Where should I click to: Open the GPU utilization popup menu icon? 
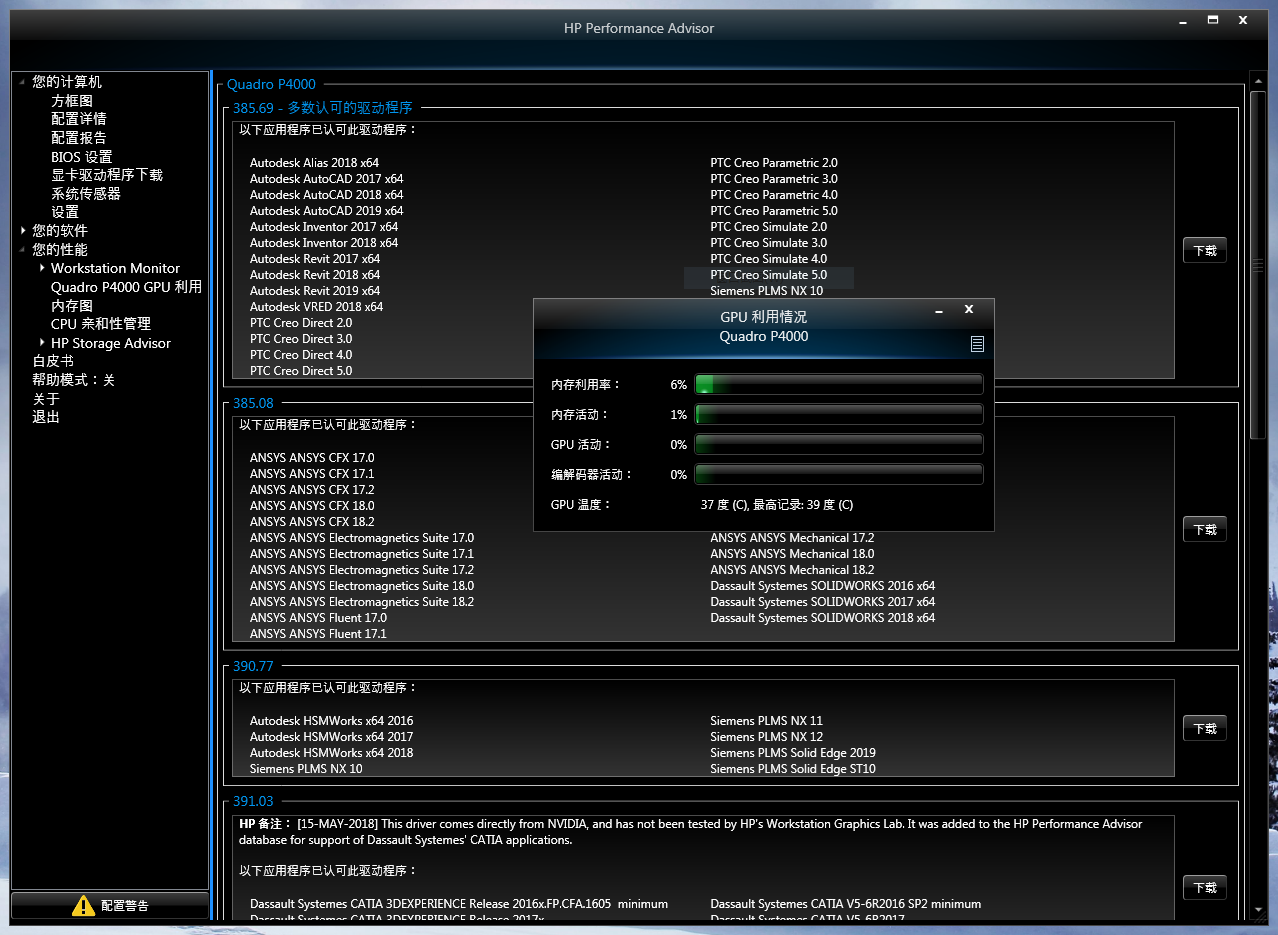coord(977,344)
